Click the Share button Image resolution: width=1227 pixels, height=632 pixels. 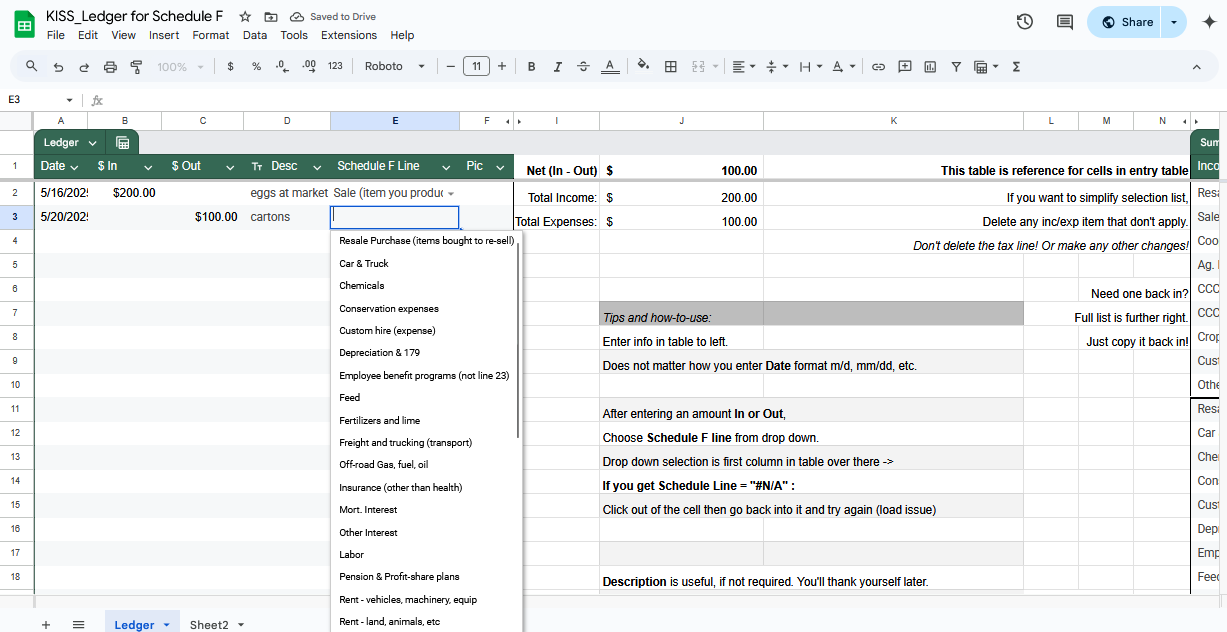(1126, 22)
